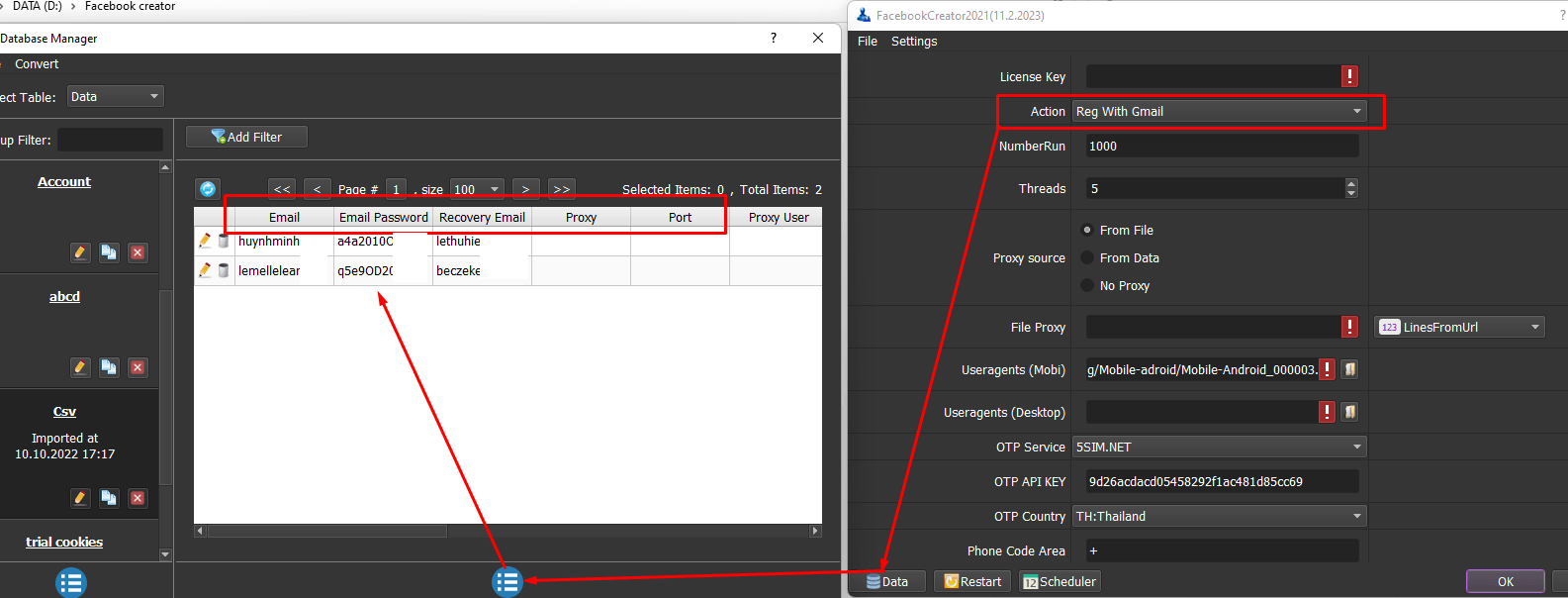
Task: Click the group panel scroll down arrow
Action: click(x=165, y=554)
